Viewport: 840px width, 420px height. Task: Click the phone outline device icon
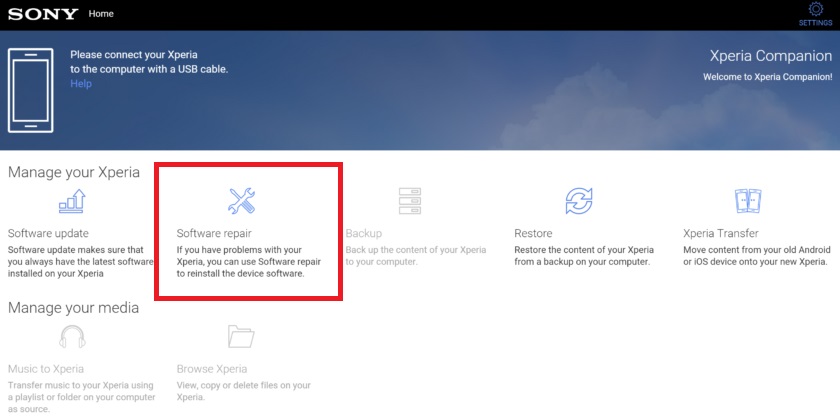click(31, 90)
